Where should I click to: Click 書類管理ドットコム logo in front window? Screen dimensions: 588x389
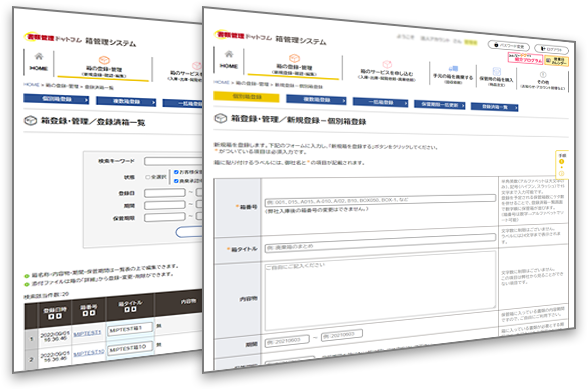243,36
